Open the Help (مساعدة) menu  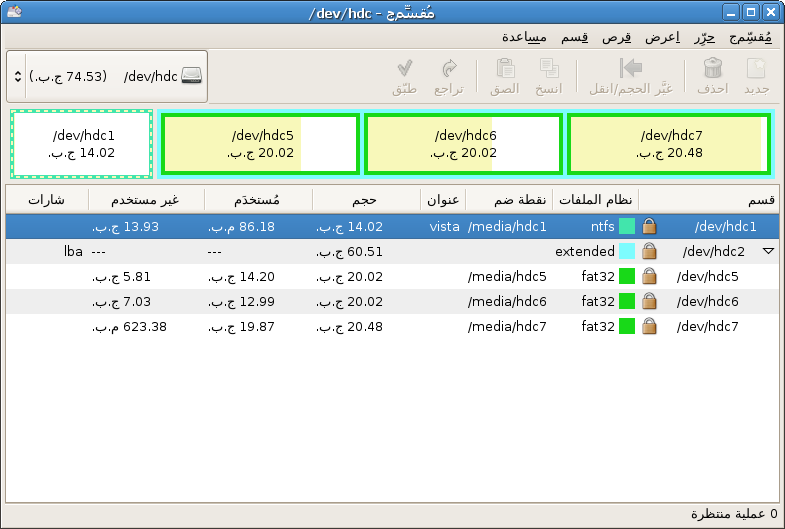(x=524, y=37)
